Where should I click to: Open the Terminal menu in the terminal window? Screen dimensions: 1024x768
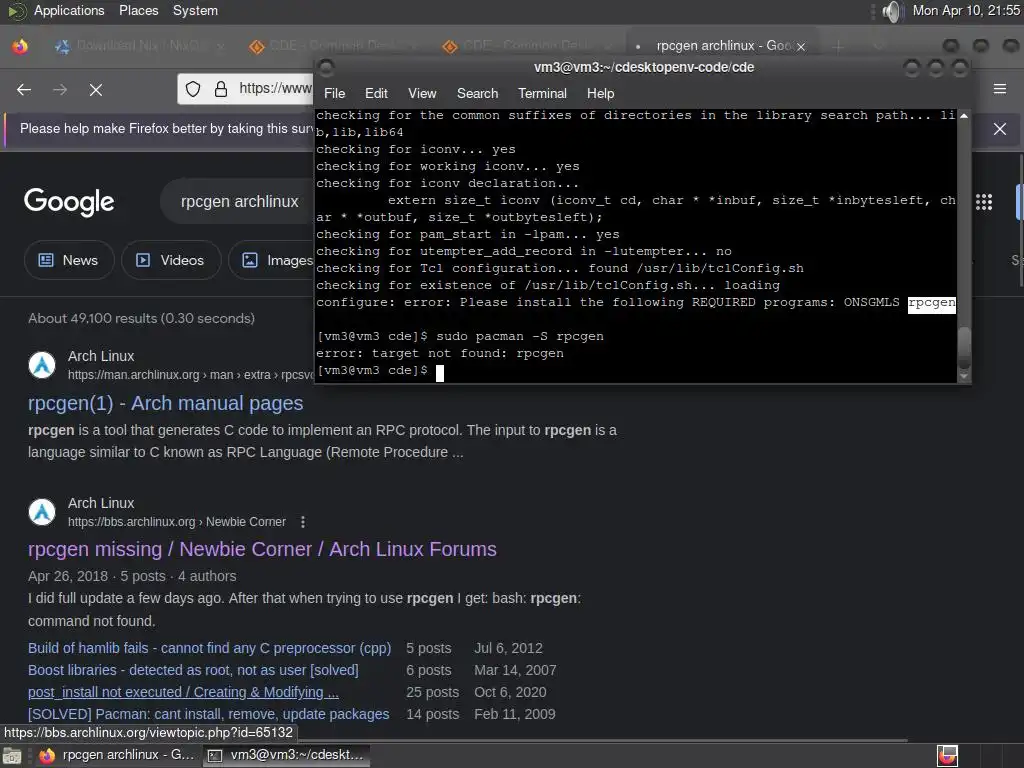click(542, 93)
